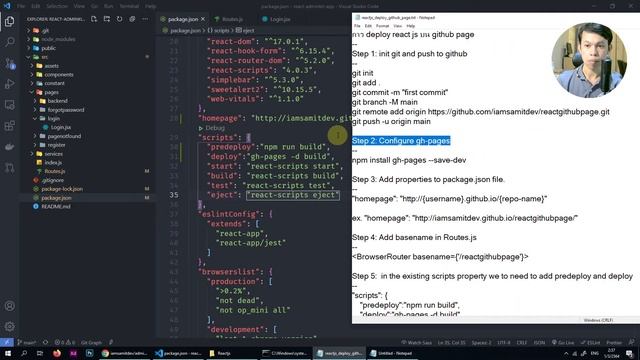Open the File menu in Notepad

click(x=357, y=26)
